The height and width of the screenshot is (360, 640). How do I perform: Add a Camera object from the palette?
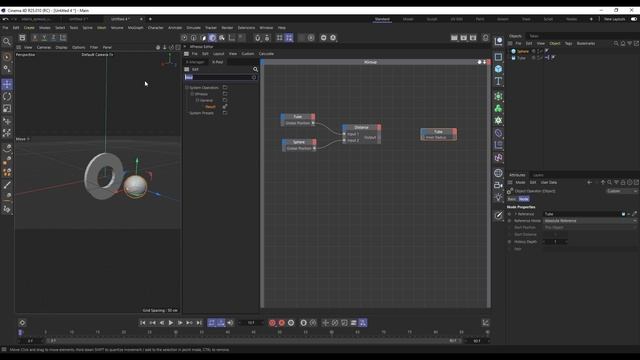[498, 185]
